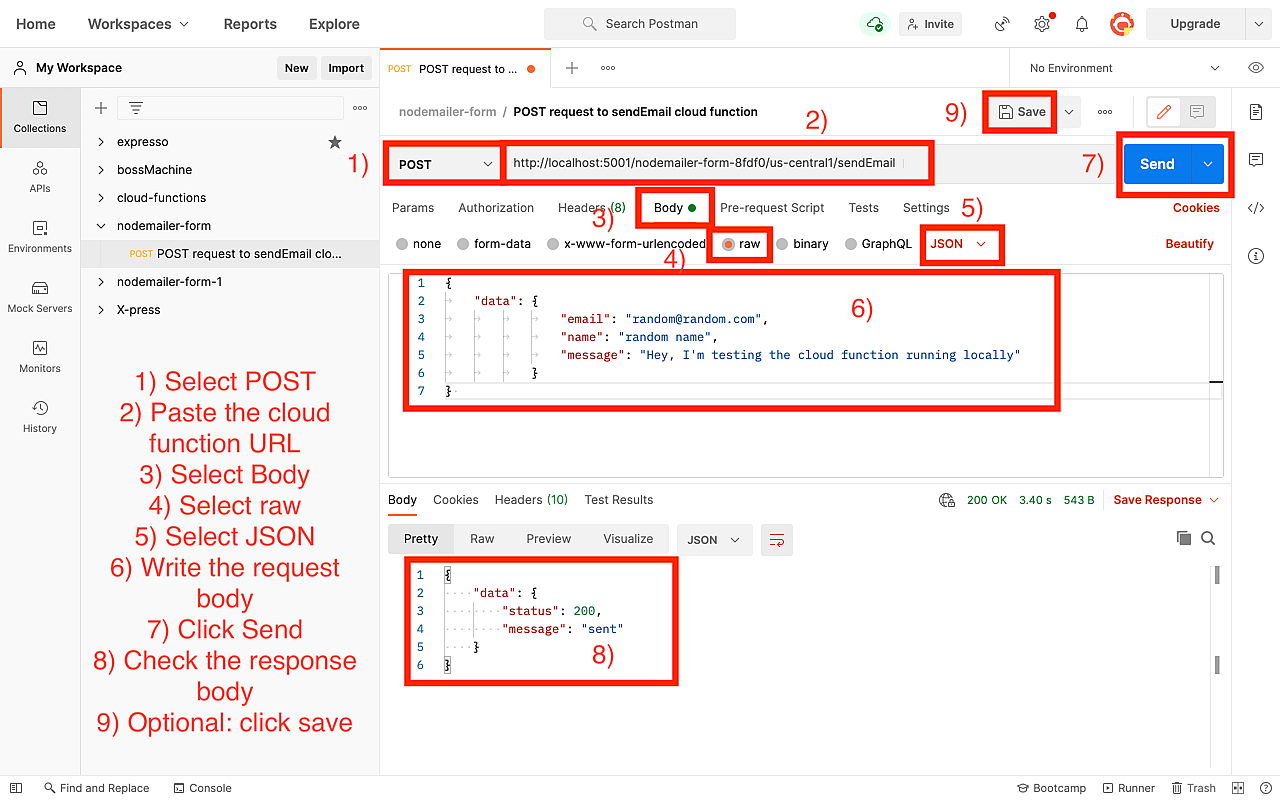Open the Collections sidebar panel

39,117
